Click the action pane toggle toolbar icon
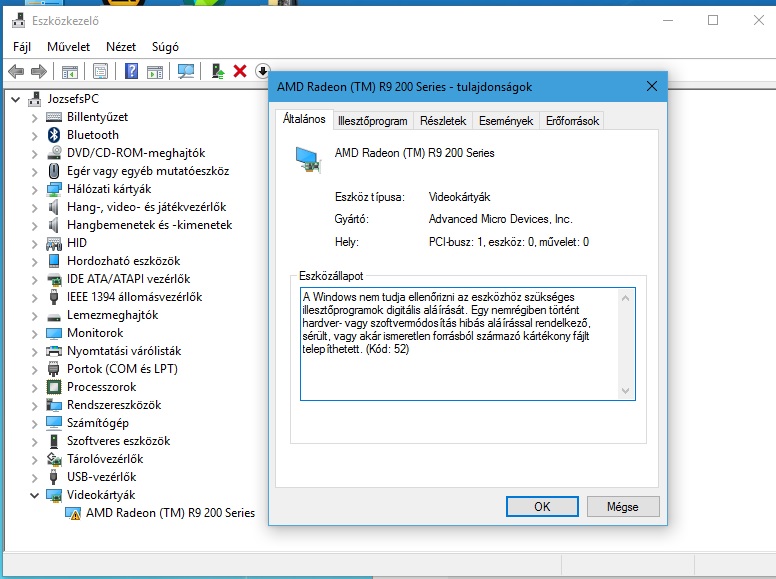776x579 pixels. coord(155,72)
